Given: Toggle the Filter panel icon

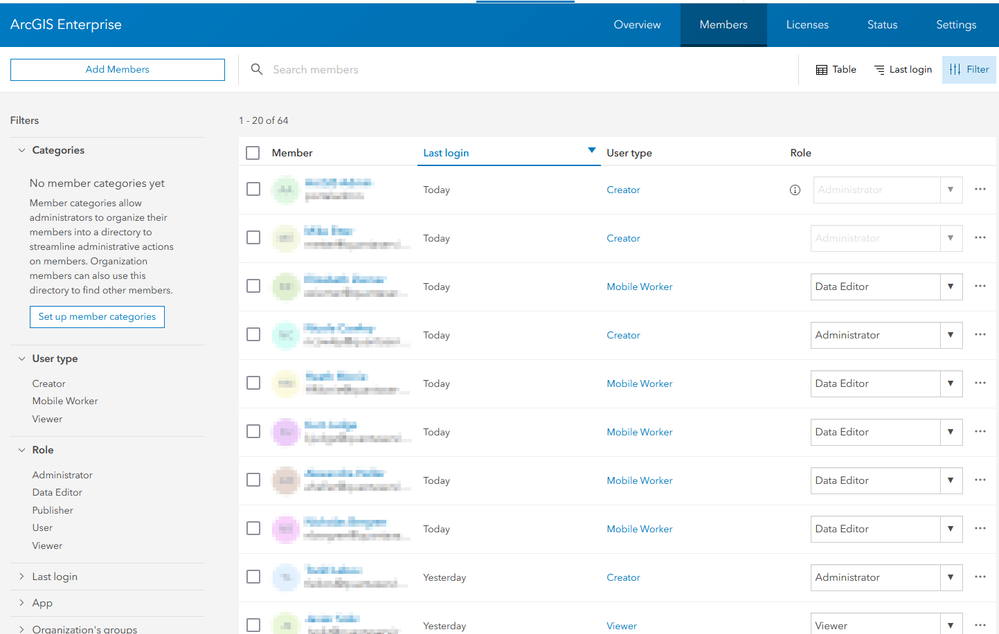Looking at the screenshot, I should [954, 69].
